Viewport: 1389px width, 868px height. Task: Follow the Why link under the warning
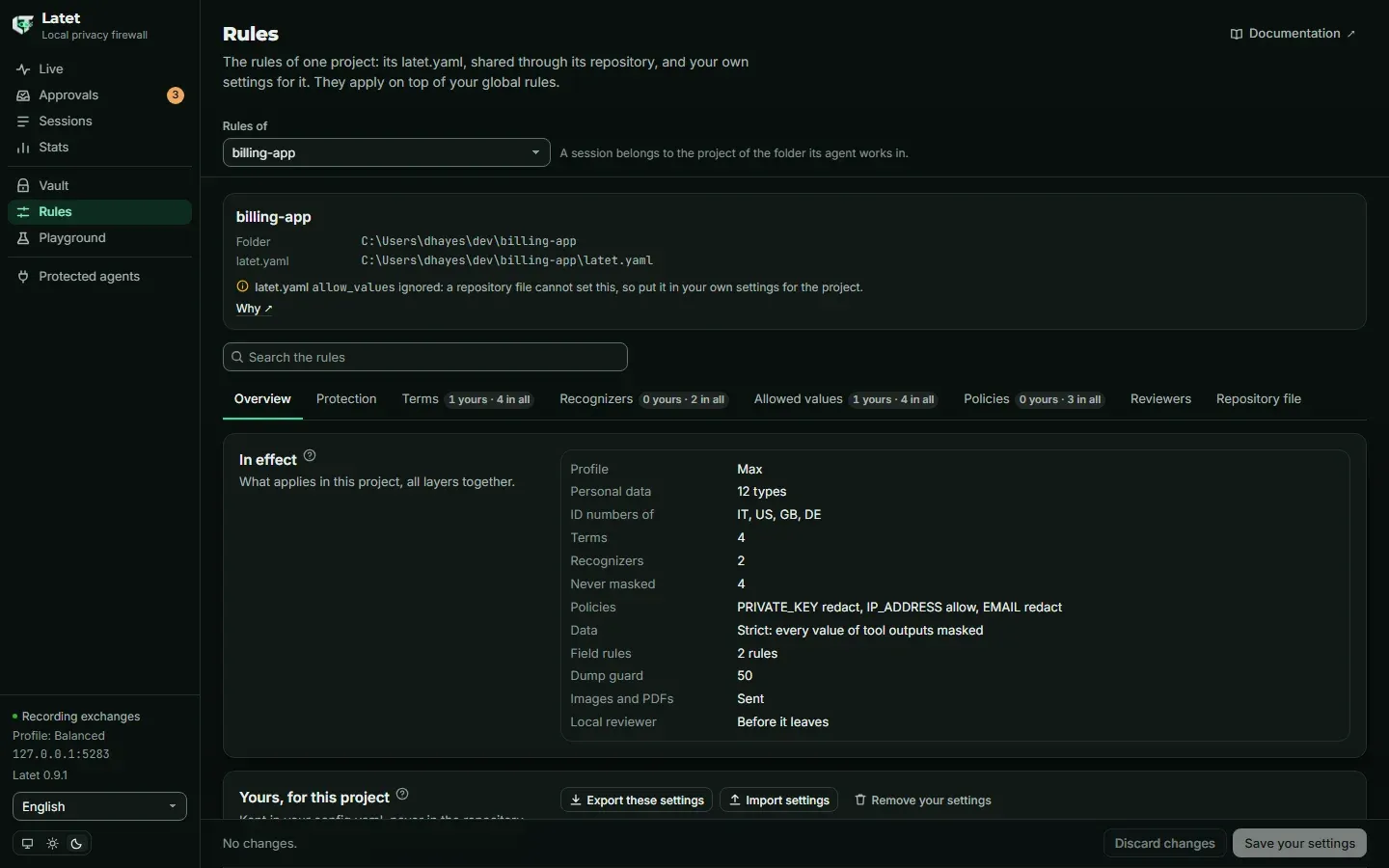[255, 309]
